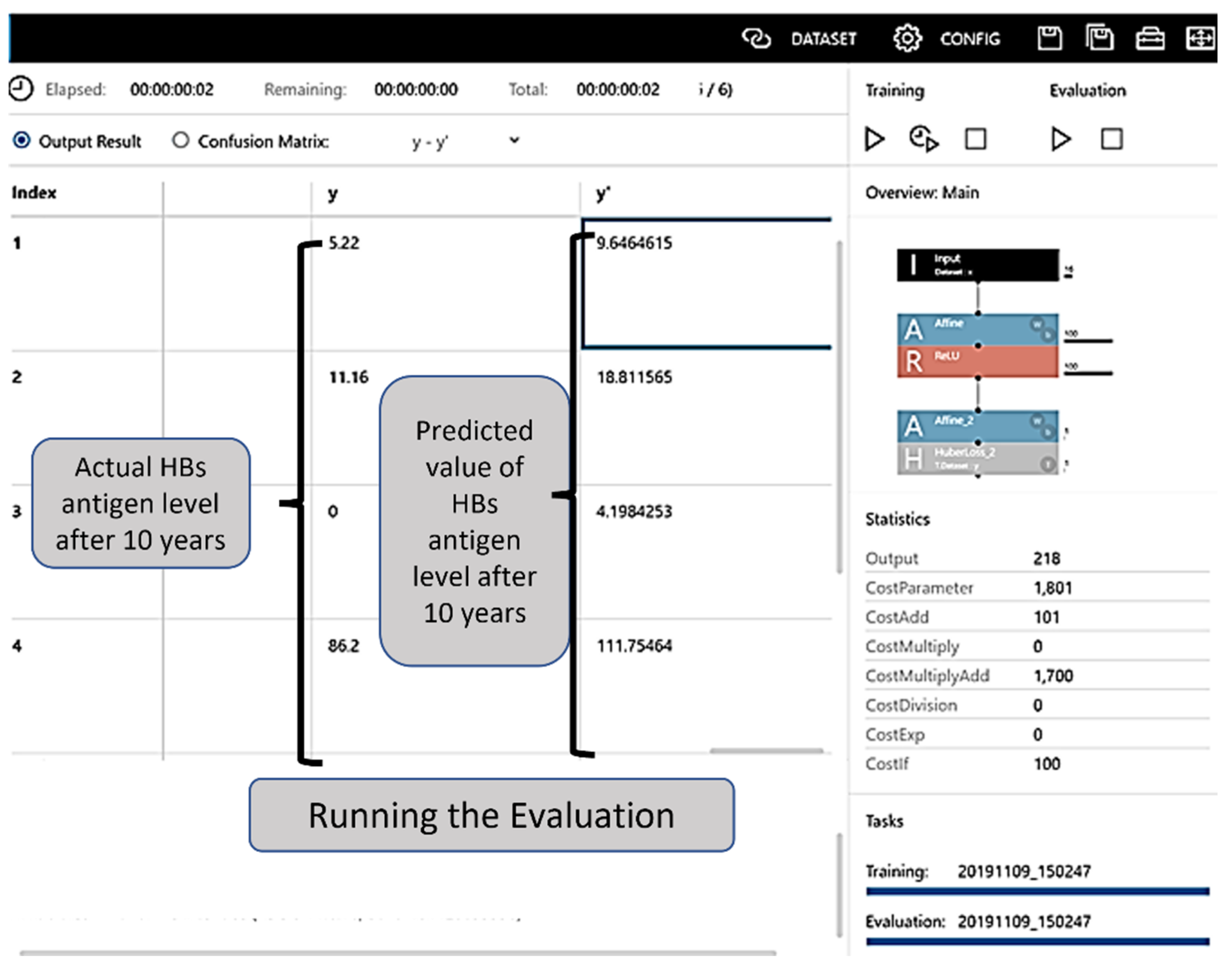The width and height of the screenshot is (1228, 980).
Task: Click the Evaluation task progress bar
Action: 1037,941
